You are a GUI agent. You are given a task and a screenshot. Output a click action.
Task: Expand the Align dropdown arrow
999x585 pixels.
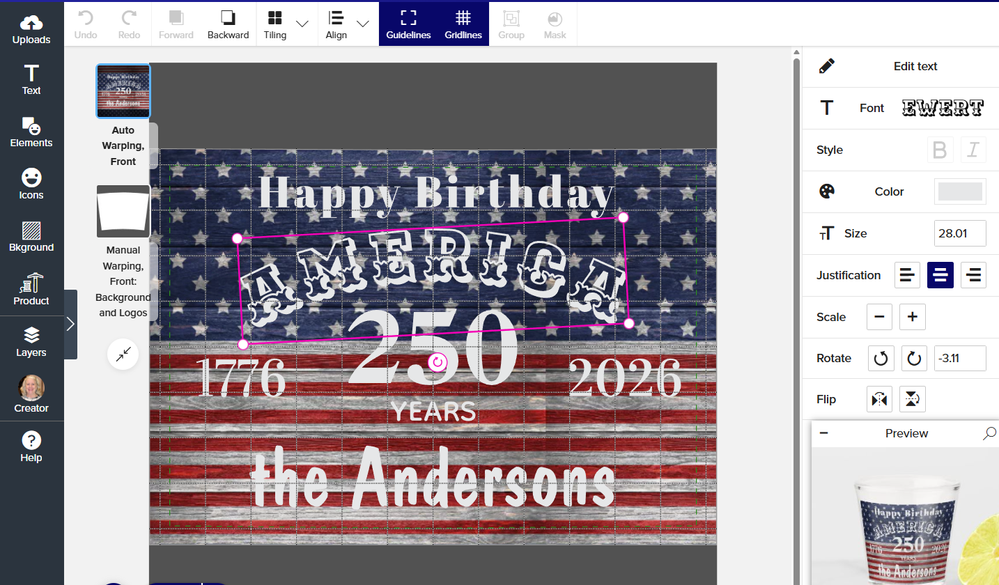(x=363, y=24)
